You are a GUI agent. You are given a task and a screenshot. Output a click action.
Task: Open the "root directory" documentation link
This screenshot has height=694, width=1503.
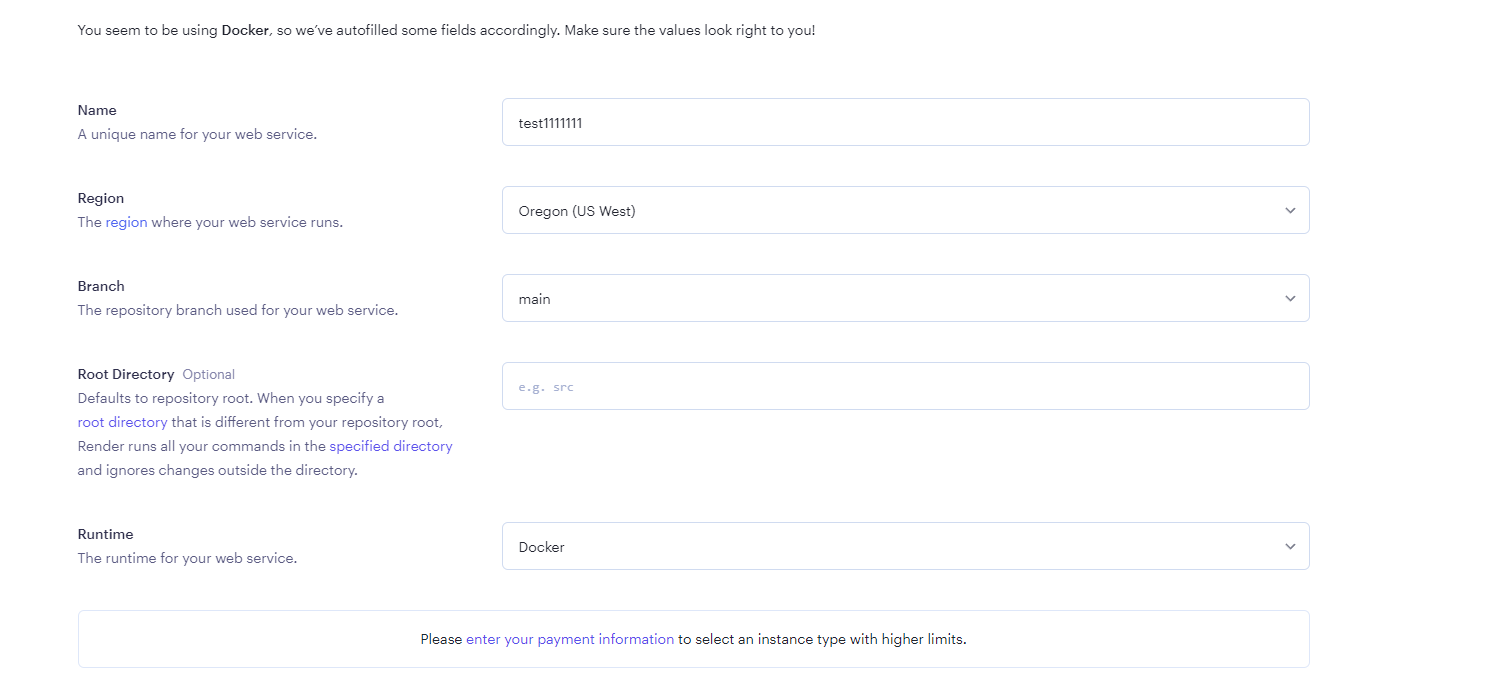click(x=122, y=422)
